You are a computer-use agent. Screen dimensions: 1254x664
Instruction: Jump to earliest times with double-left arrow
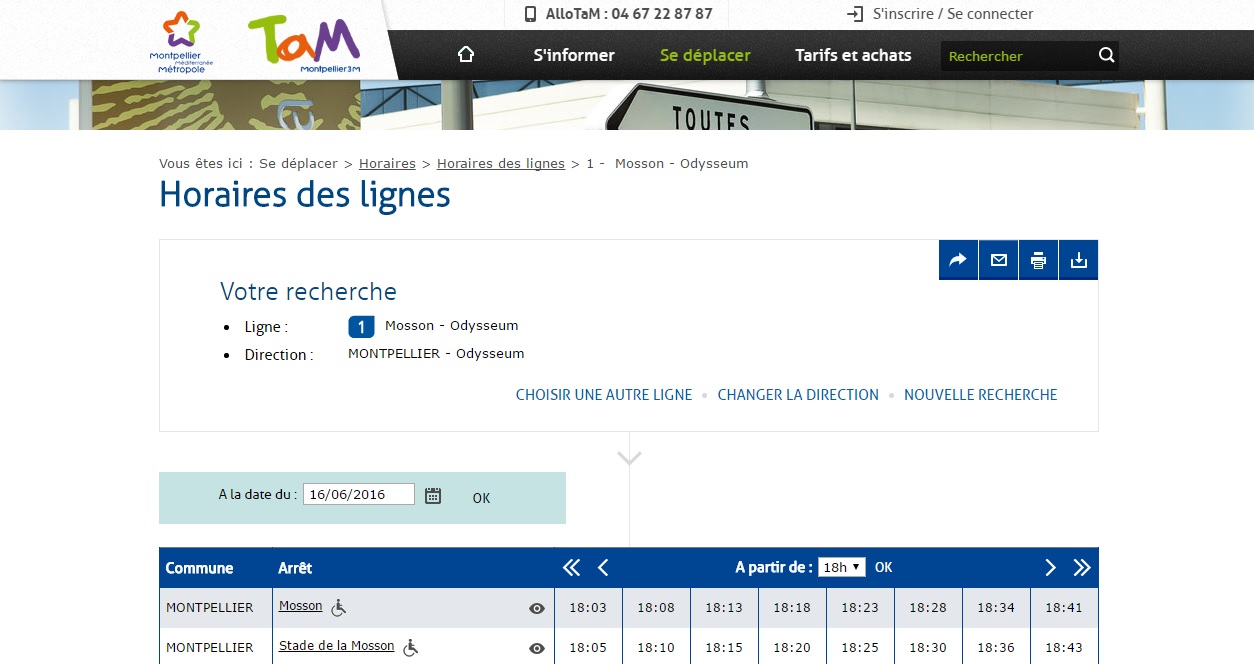tap(571, 568)
